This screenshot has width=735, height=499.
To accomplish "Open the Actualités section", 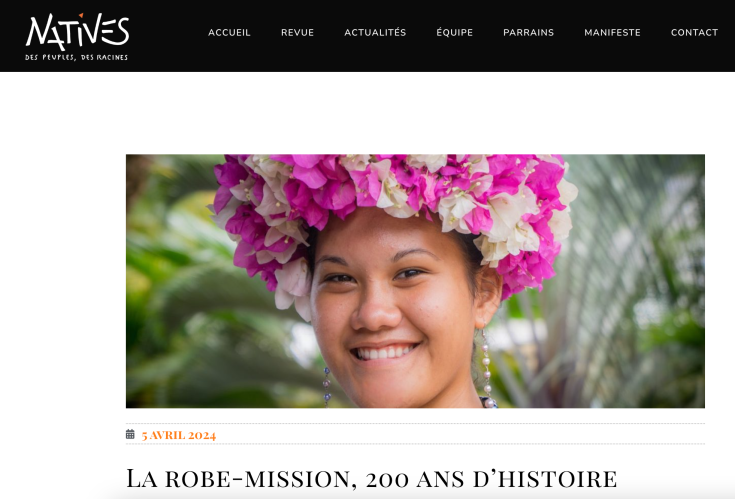I will point(375,32).
